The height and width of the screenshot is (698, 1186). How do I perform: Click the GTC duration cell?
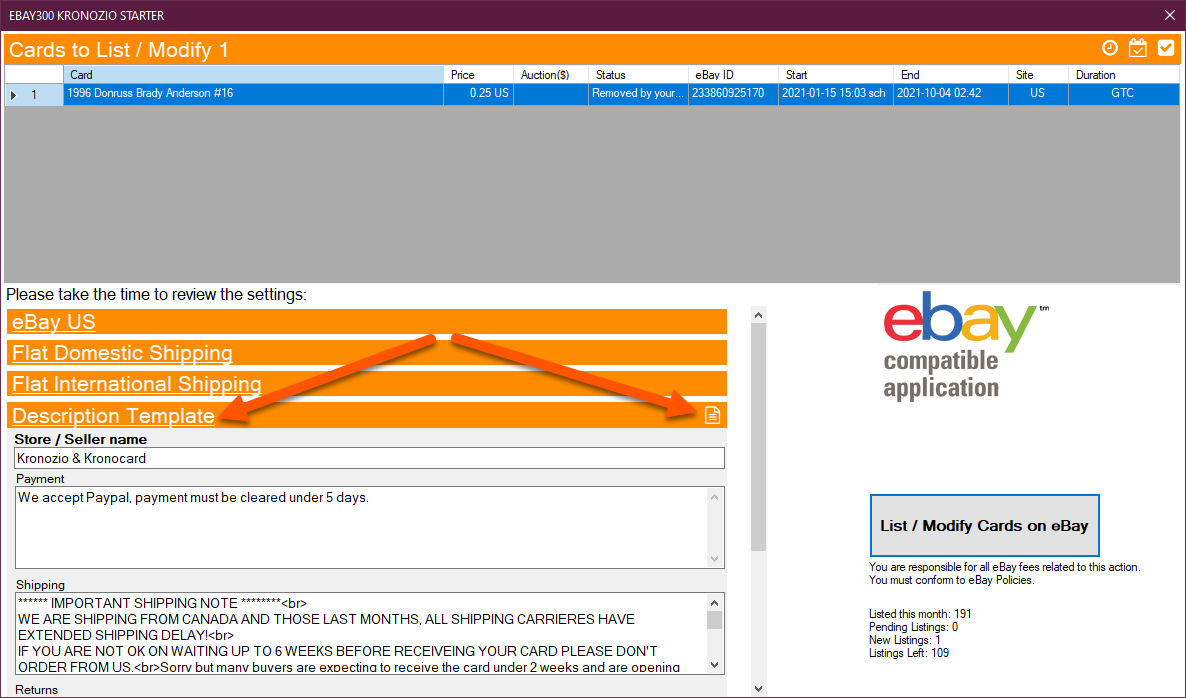click(1124, 94)
